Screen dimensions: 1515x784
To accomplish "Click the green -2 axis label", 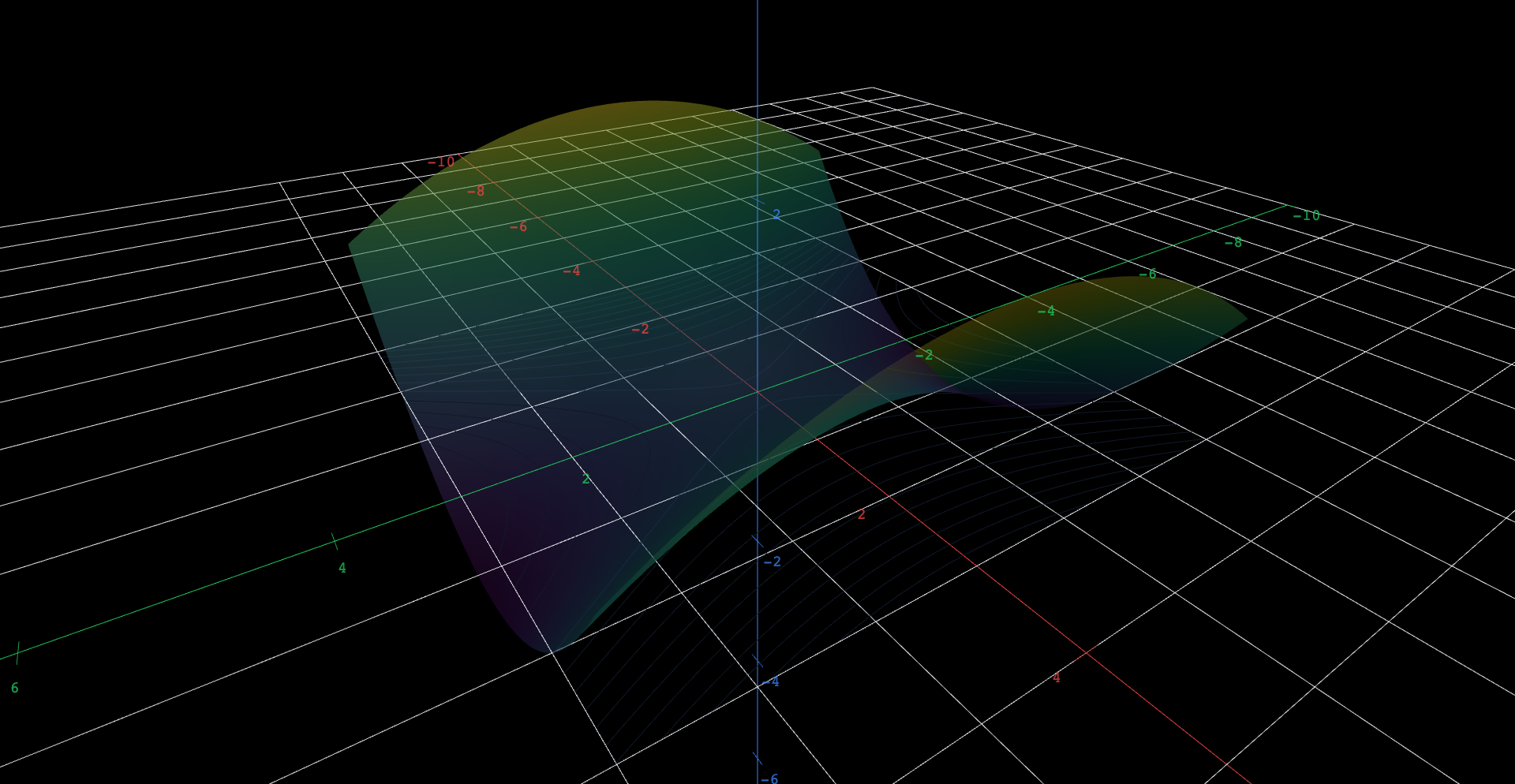I will [924, 355].
